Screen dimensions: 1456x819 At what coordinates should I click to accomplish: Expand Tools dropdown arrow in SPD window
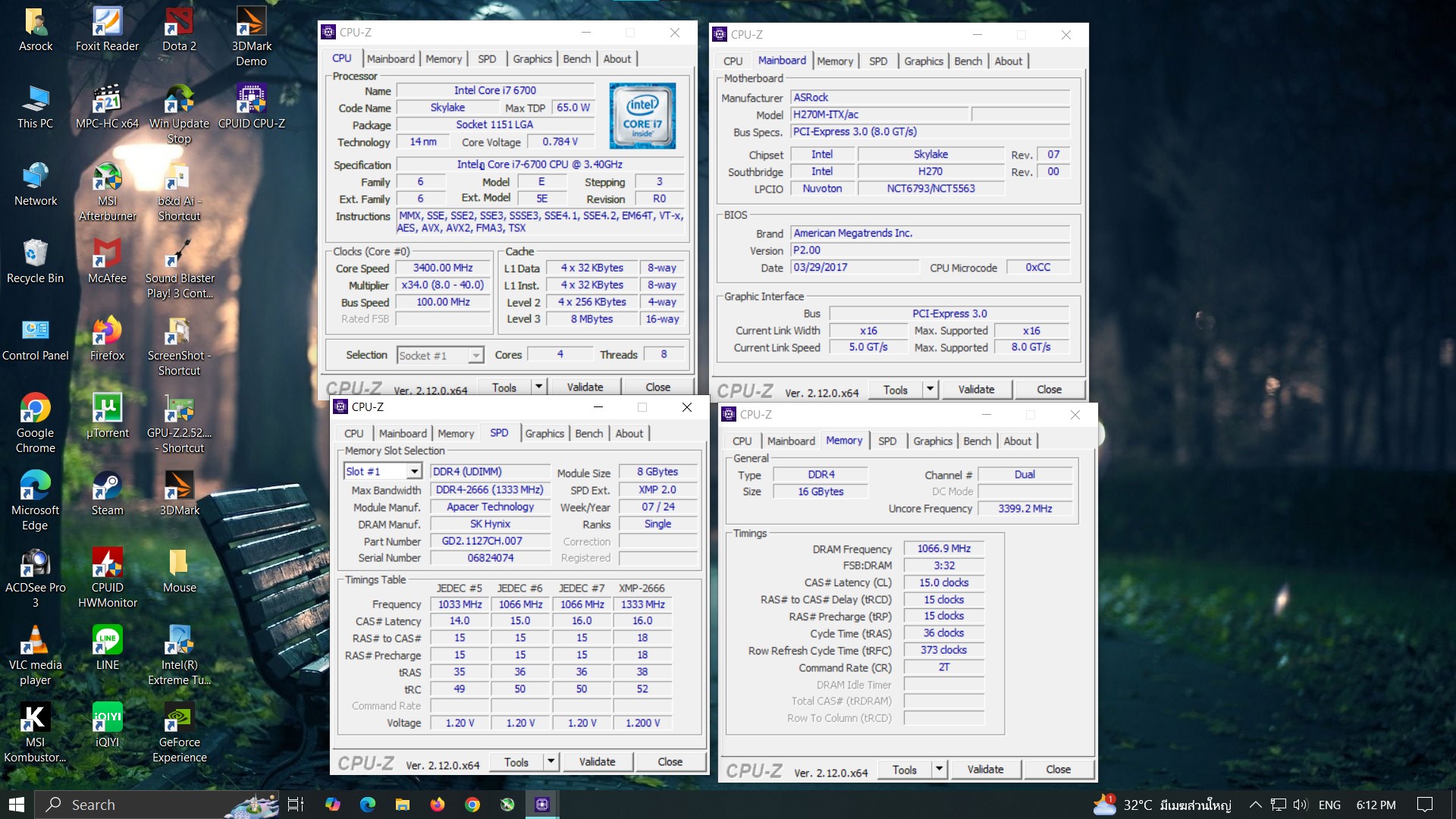[x=551, y=762]
